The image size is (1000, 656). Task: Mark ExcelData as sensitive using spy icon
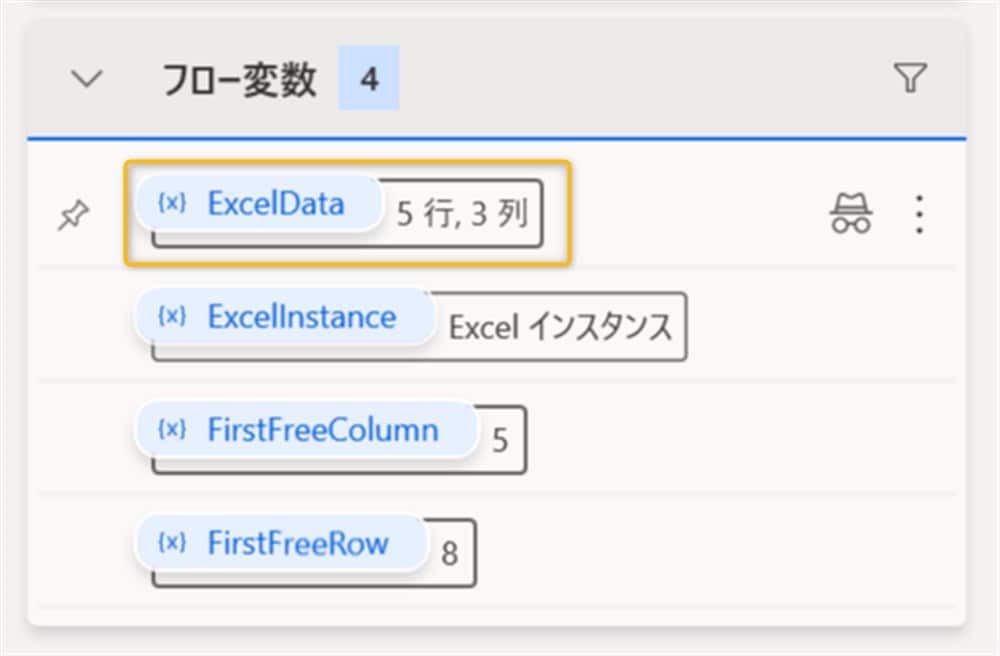click(x=851, y=214)
